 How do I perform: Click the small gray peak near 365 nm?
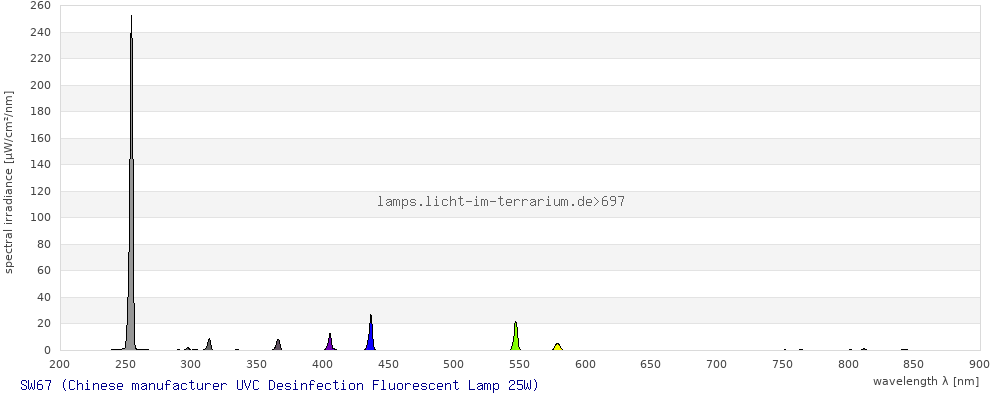click(278, 345)
